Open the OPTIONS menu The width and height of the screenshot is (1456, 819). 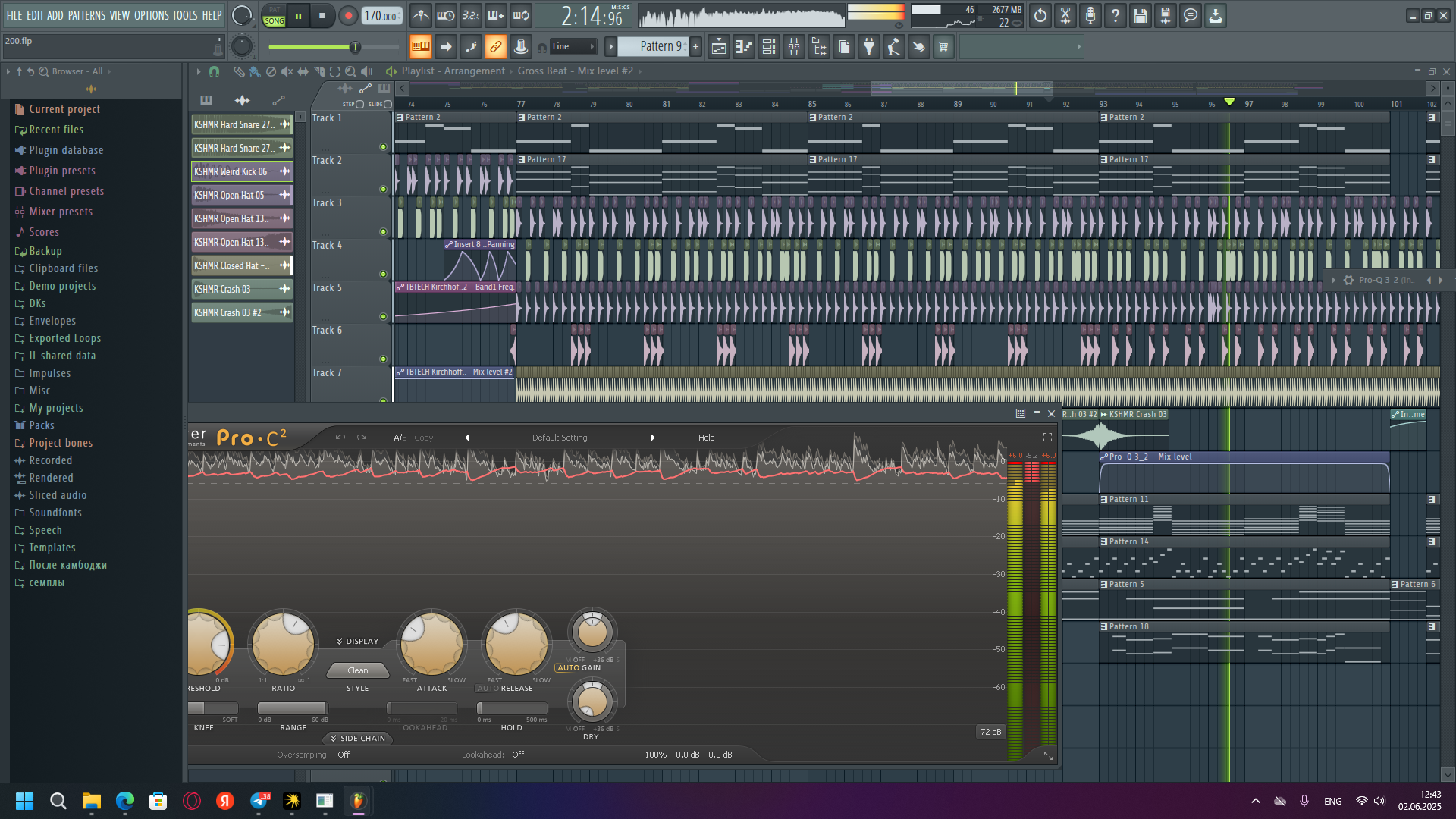point(152,15)
